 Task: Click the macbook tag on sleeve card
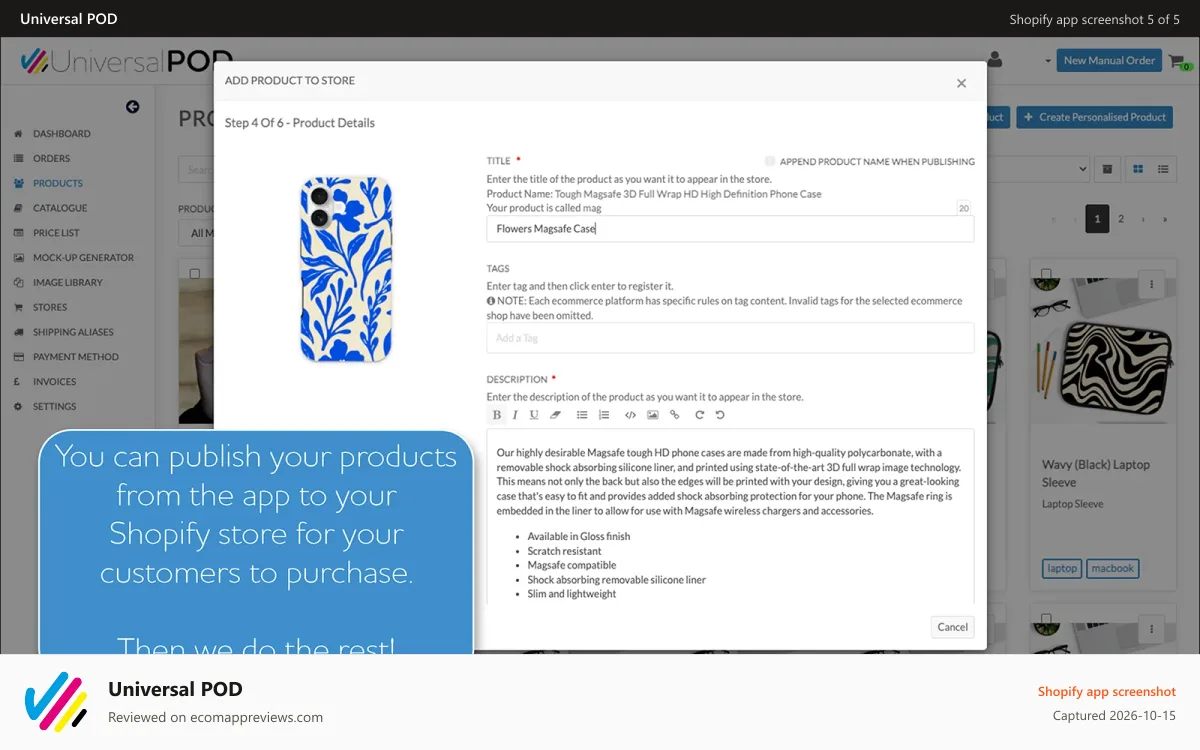[1112, 568]
